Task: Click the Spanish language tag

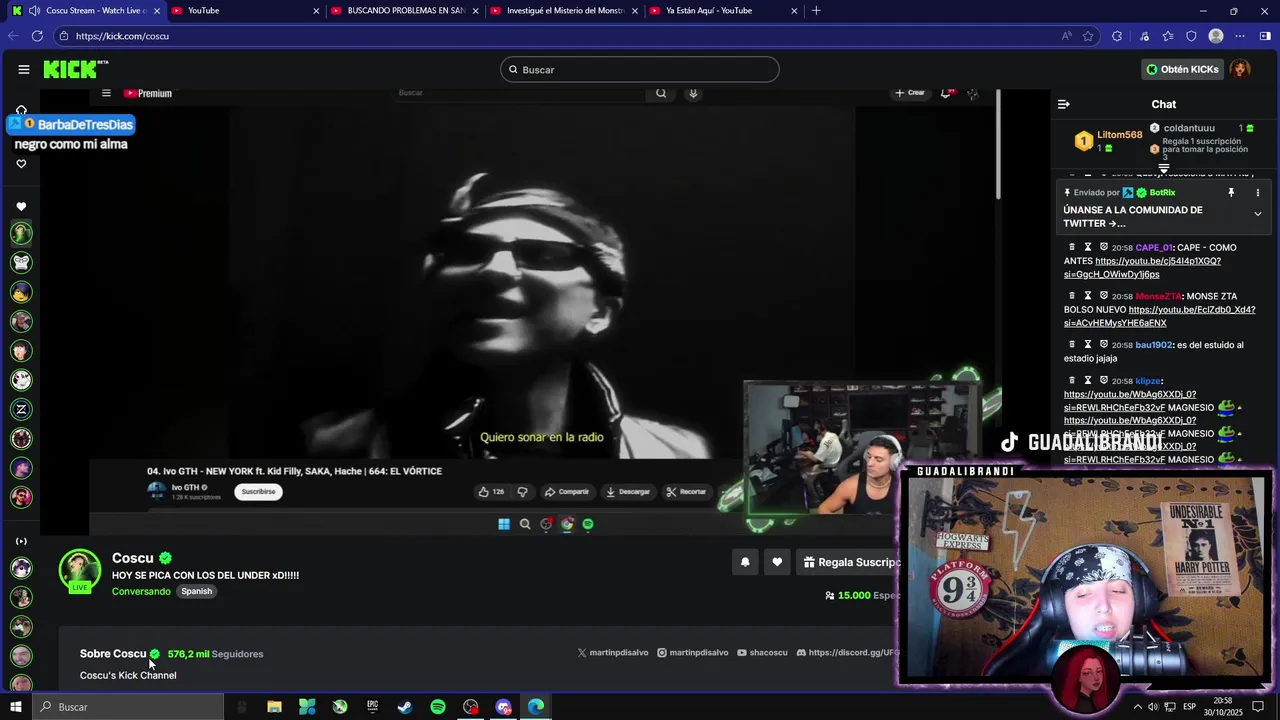Action: 196,591
